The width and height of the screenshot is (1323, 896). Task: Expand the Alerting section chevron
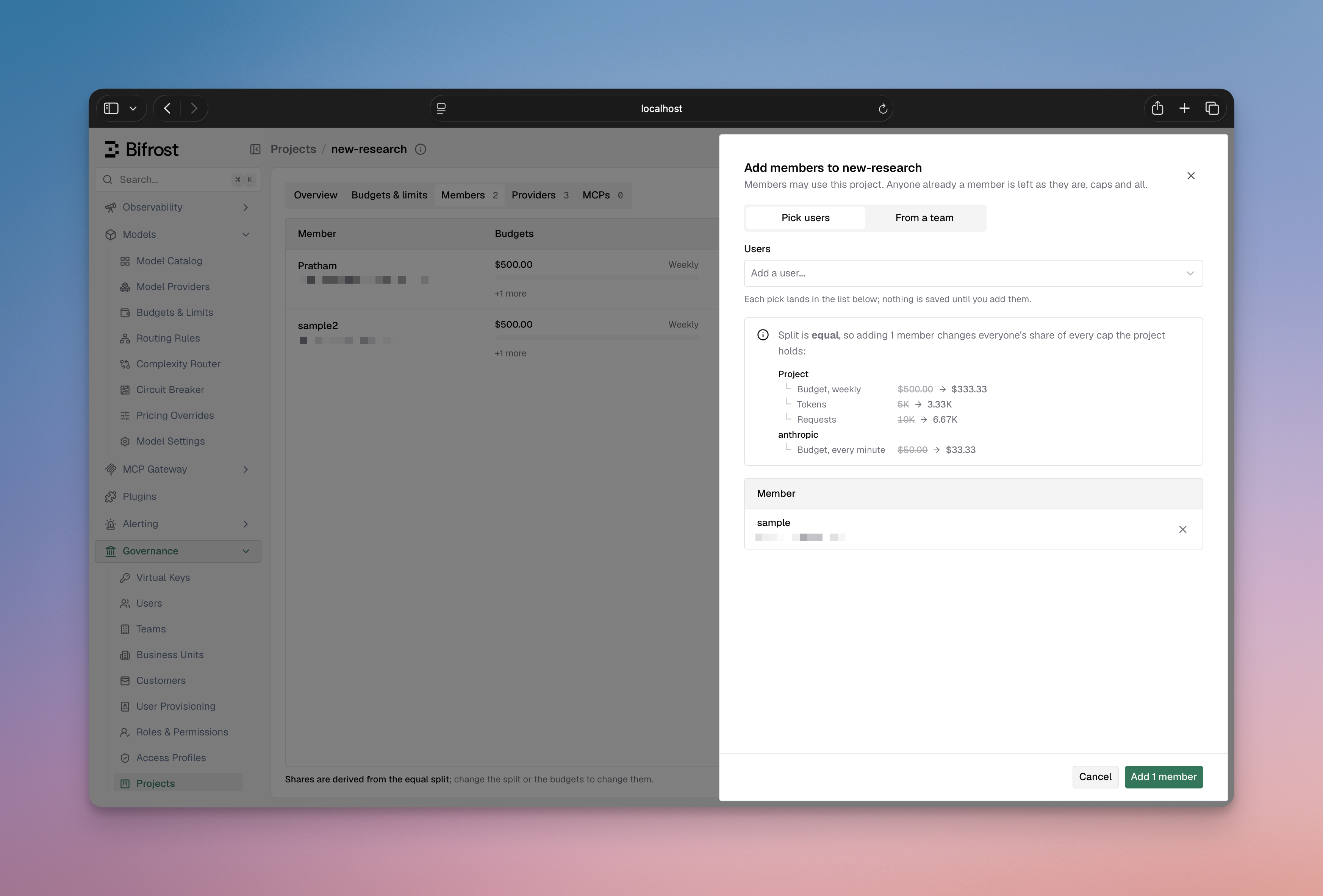point(246,524)
